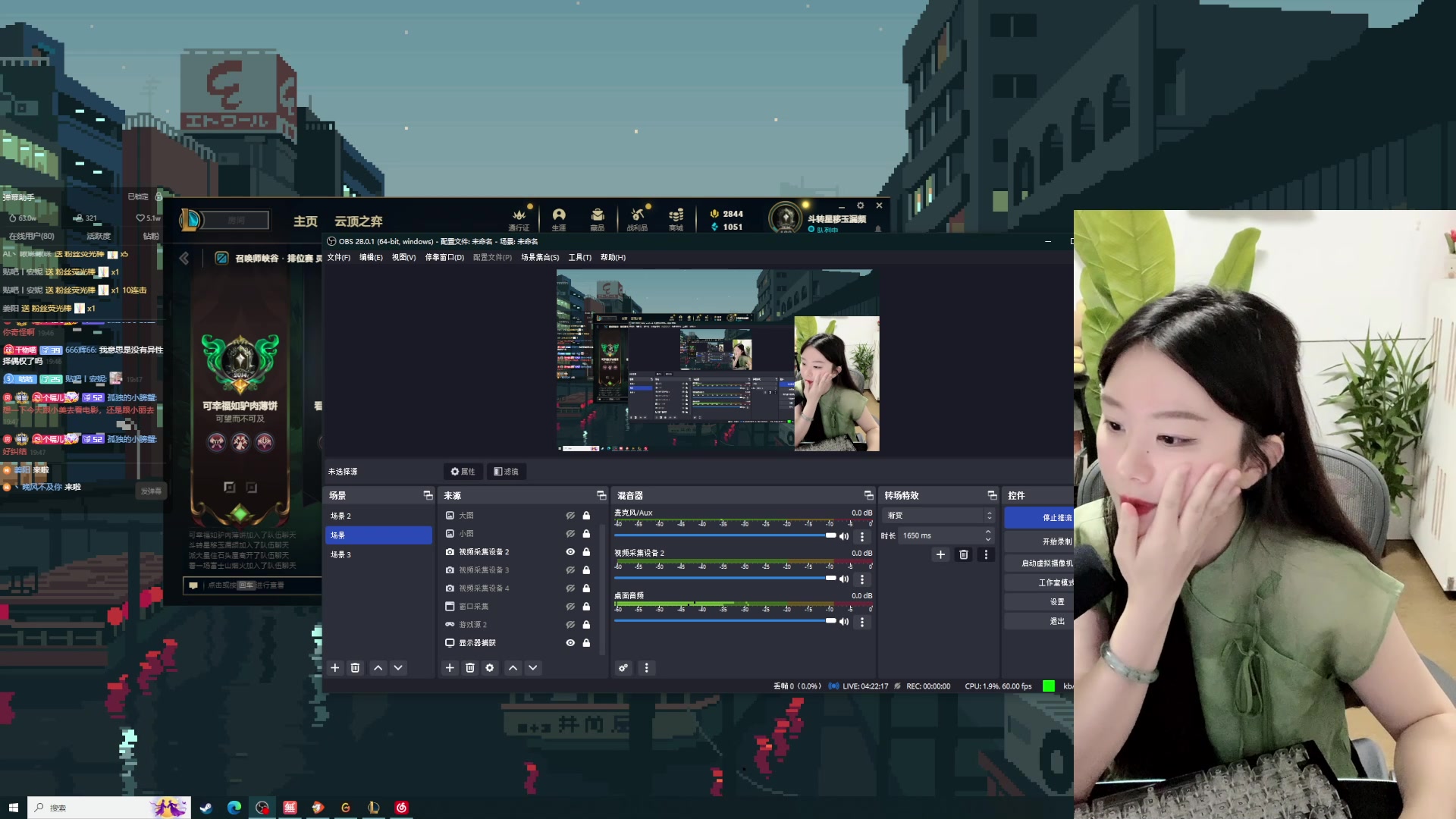Unlock the 大图 source lock
Screen dimensions: 1456x819
tap(586, 516)
